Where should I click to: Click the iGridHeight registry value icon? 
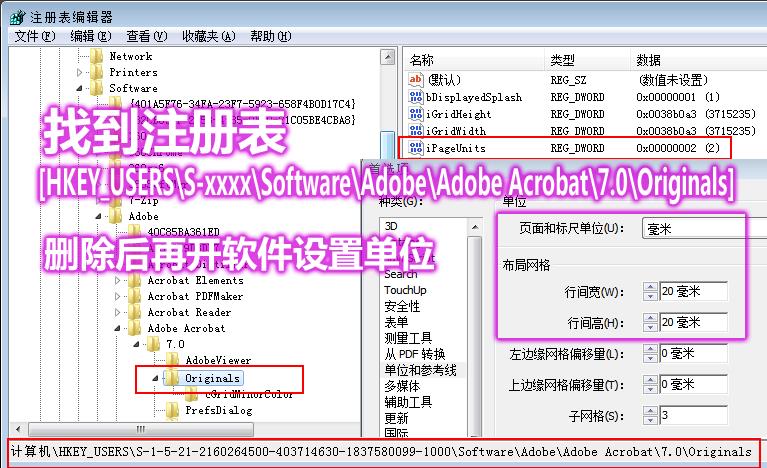coord(416,114)
